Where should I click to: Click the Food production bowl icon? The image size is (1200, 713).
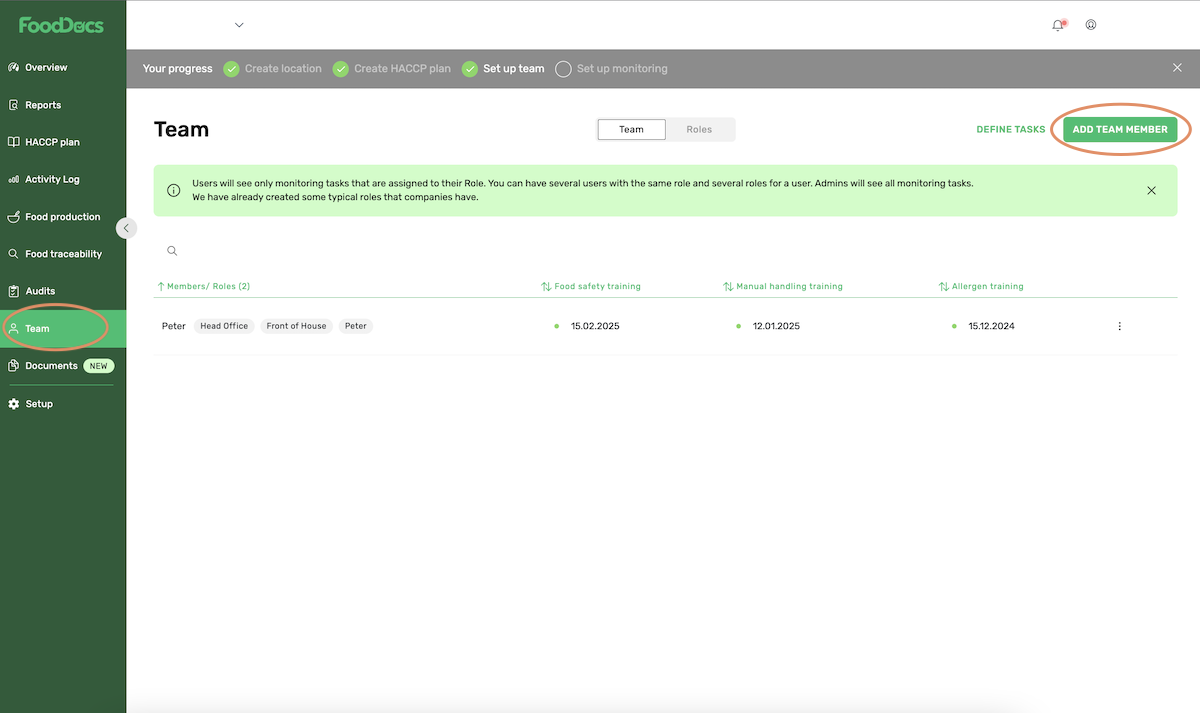pyautogui.click(x=13, y=217)
